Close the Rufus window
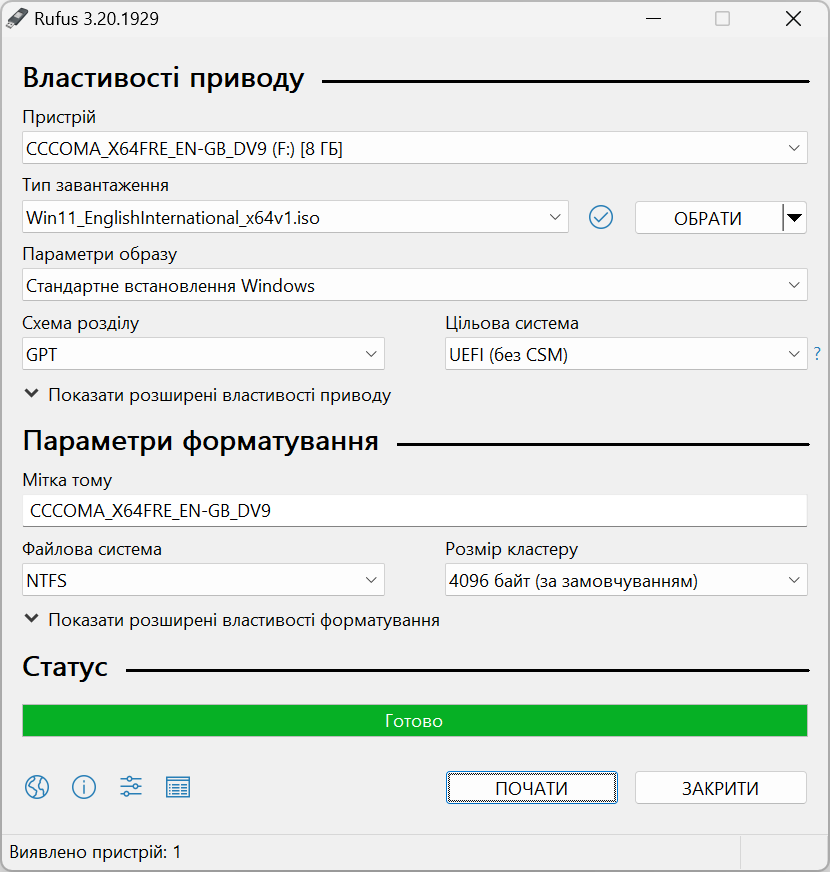830x872 pixels. [793, 18]
